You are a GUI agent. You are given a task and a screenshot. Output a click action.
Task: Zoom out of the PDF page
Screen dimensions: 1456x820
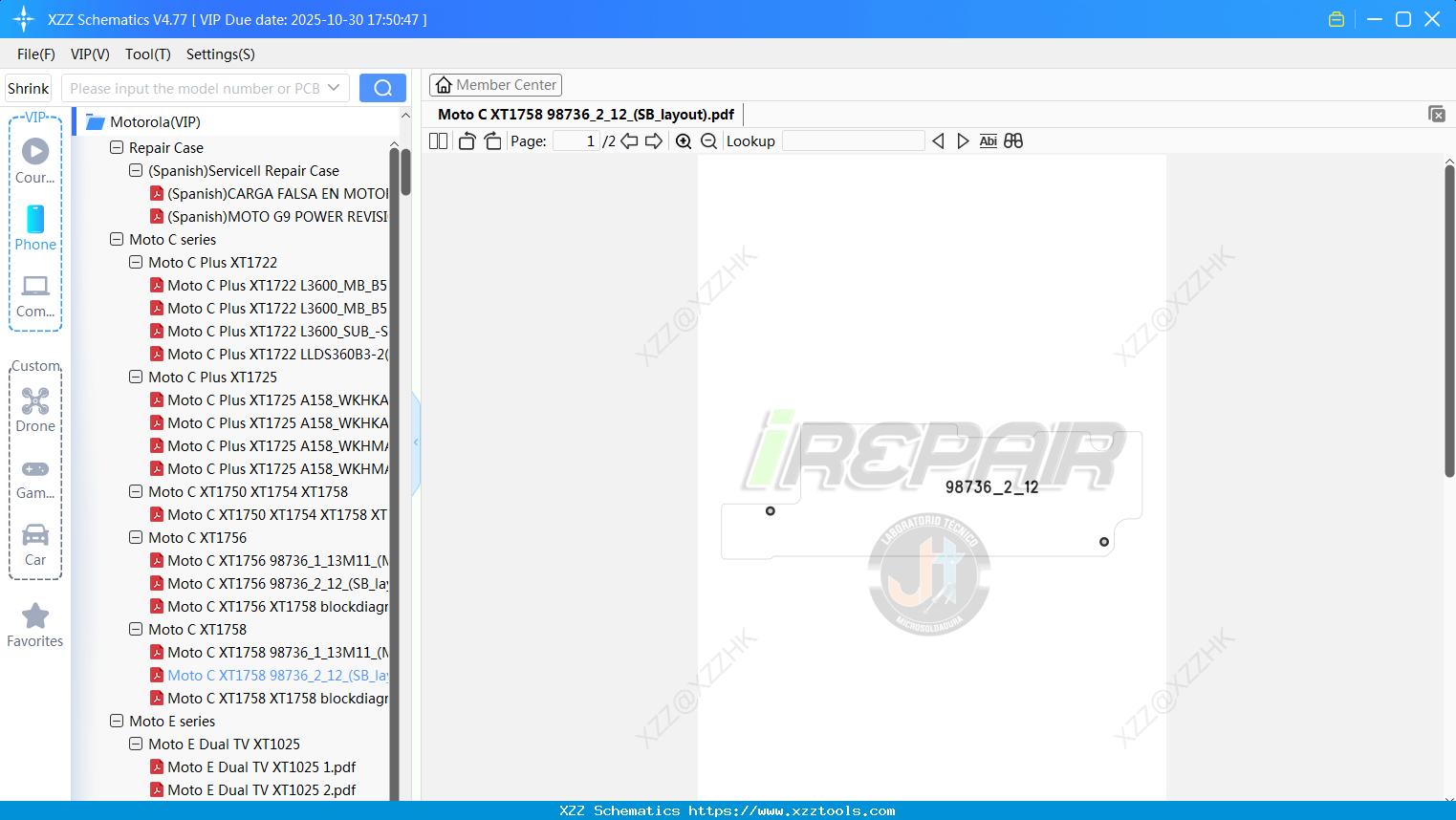coord(708,140)
